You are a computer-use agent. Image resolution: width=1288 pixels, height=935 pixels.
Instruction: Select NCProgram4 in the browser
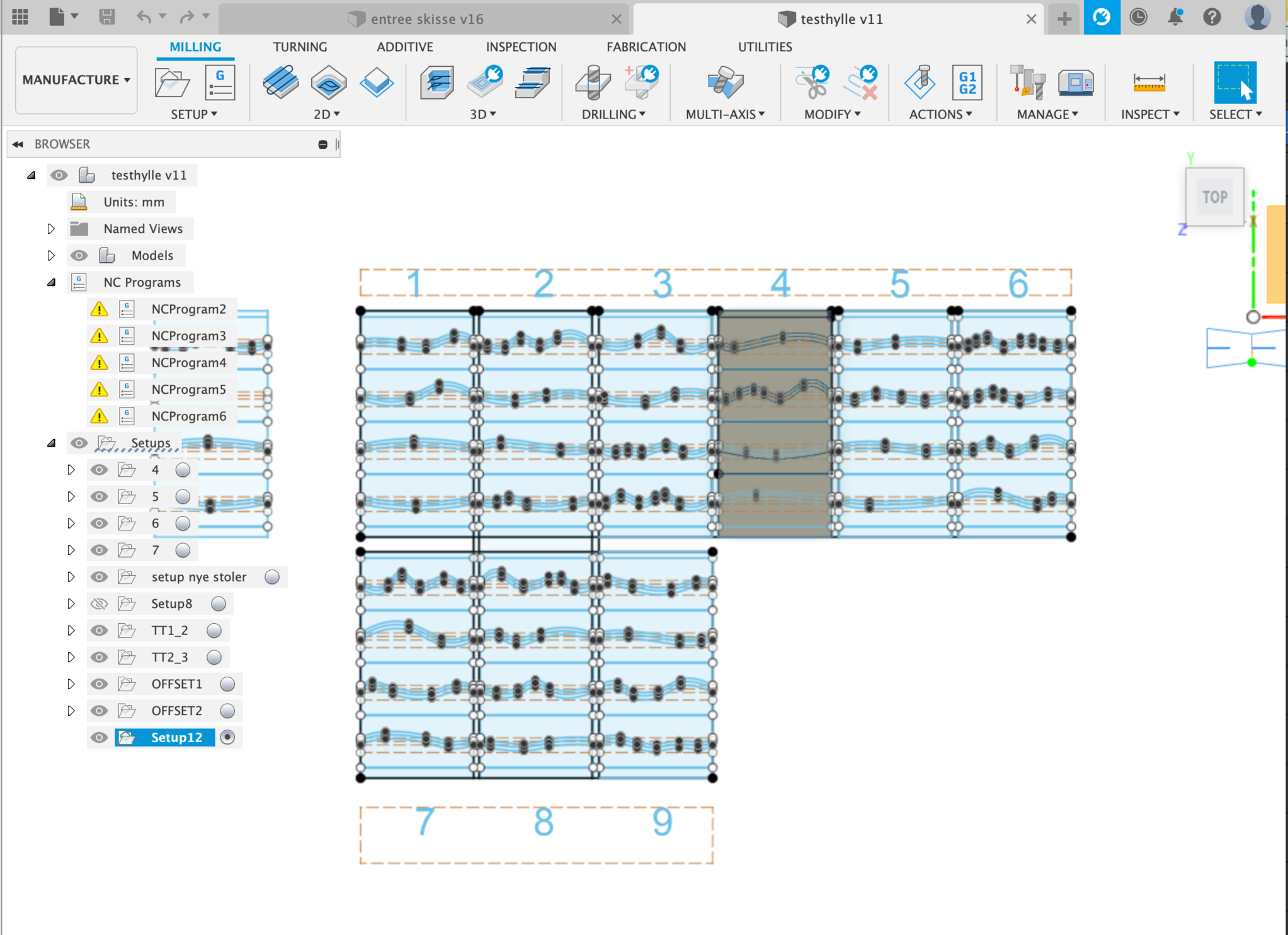[188, 363]
